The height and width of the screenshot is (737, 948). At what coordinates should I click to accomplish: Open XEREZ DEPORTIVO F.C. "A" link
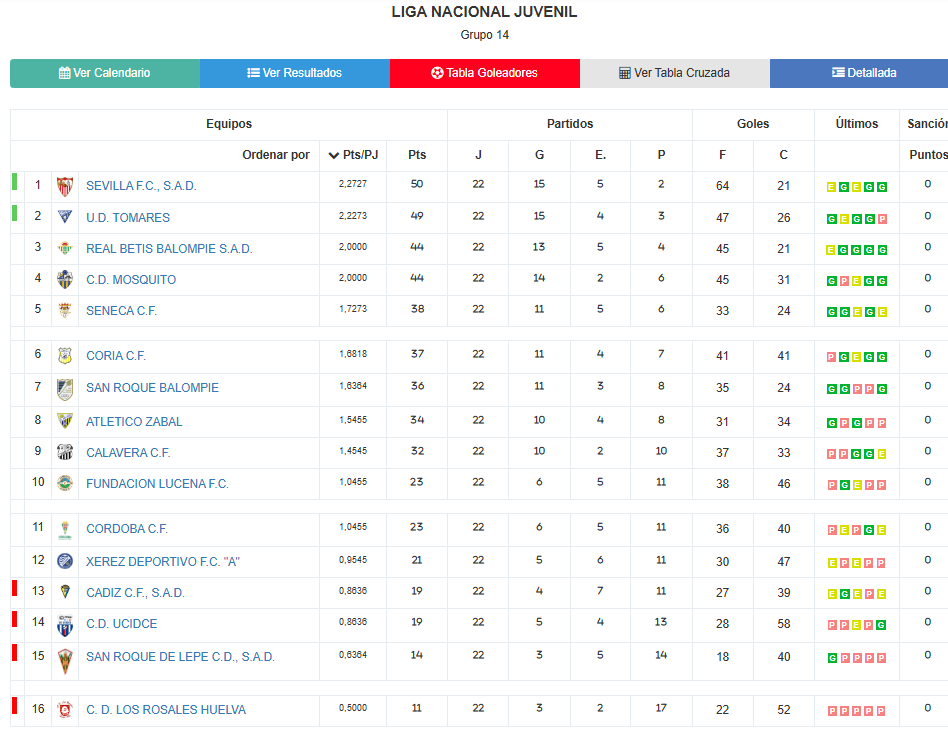[163, 562]
